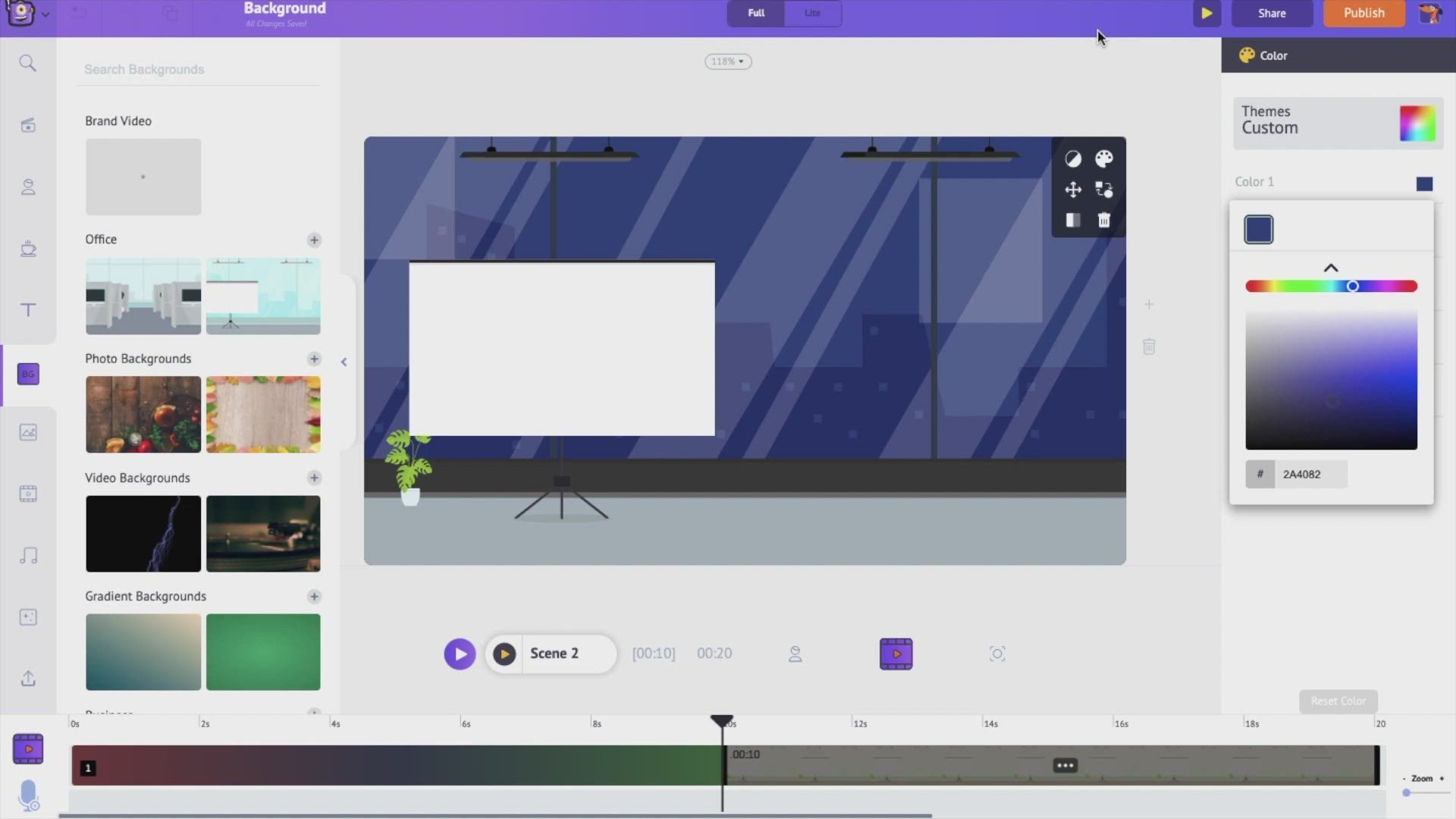
Task: Open the 118% zoom dropdown
Action: (728, 61)
